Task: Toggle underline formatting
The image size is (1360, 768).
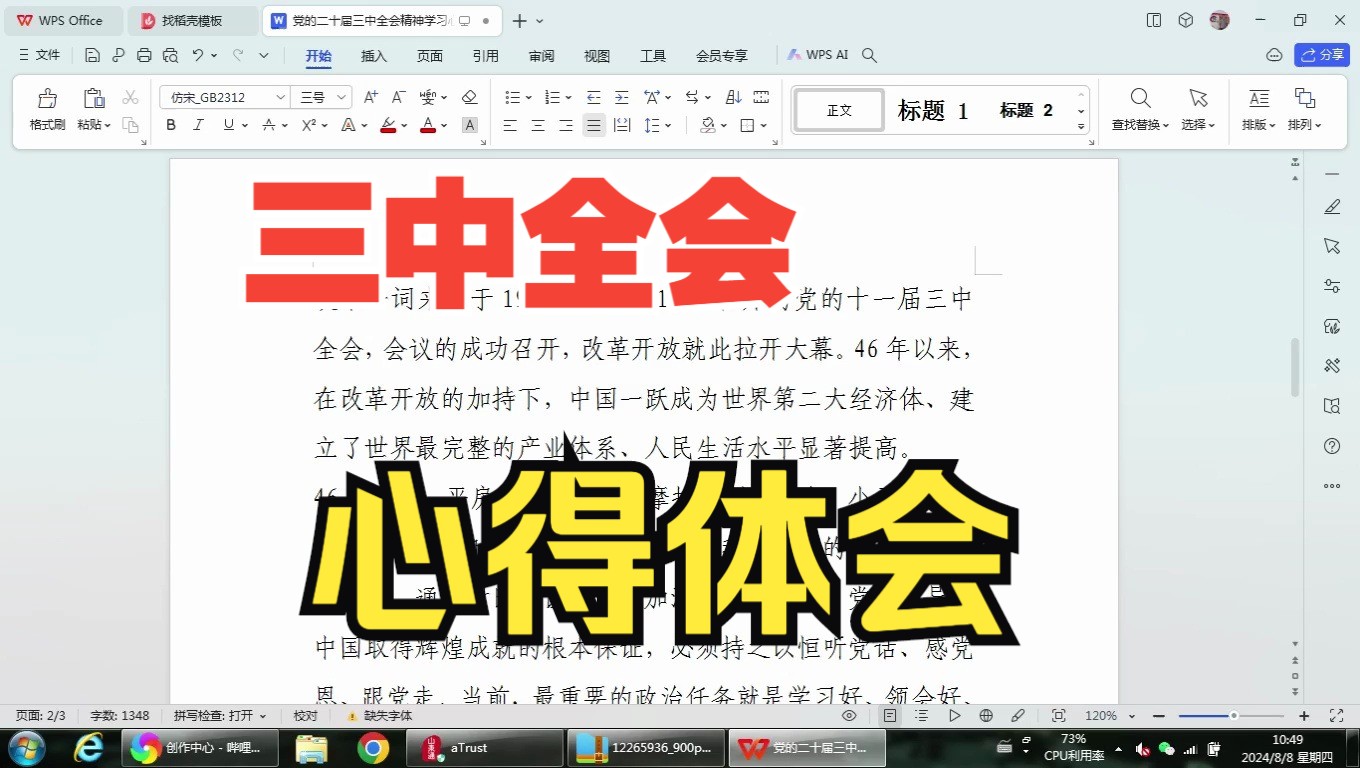Action: click(226, 124)
